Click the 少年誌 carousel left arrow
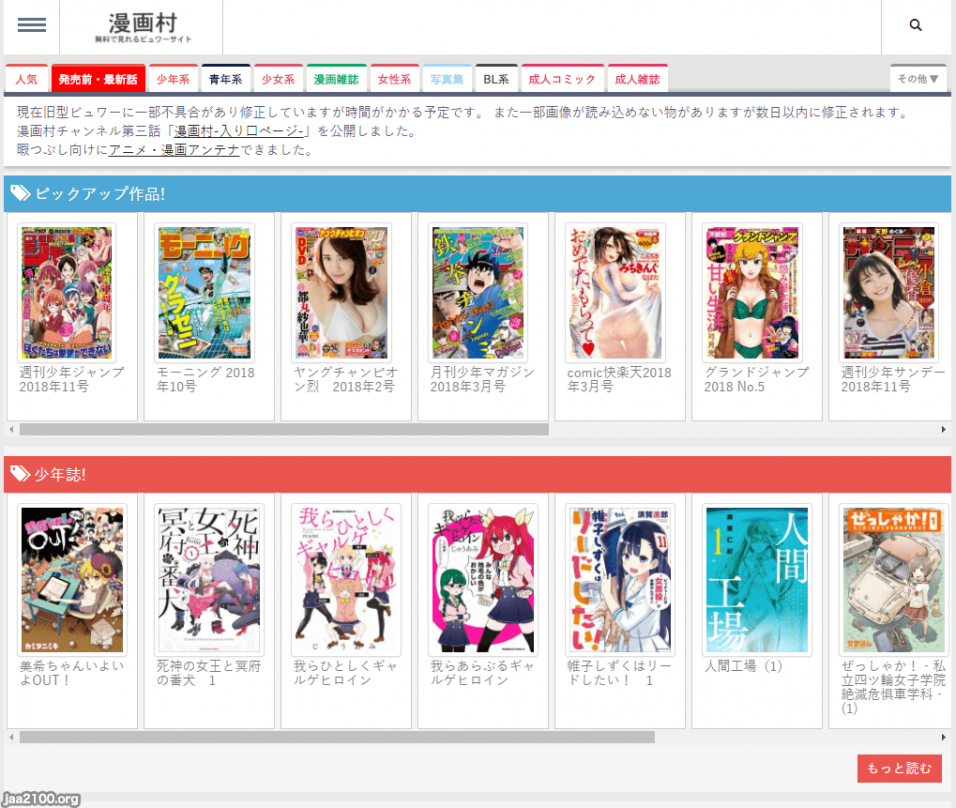956x808 pixels. (11, 737)
